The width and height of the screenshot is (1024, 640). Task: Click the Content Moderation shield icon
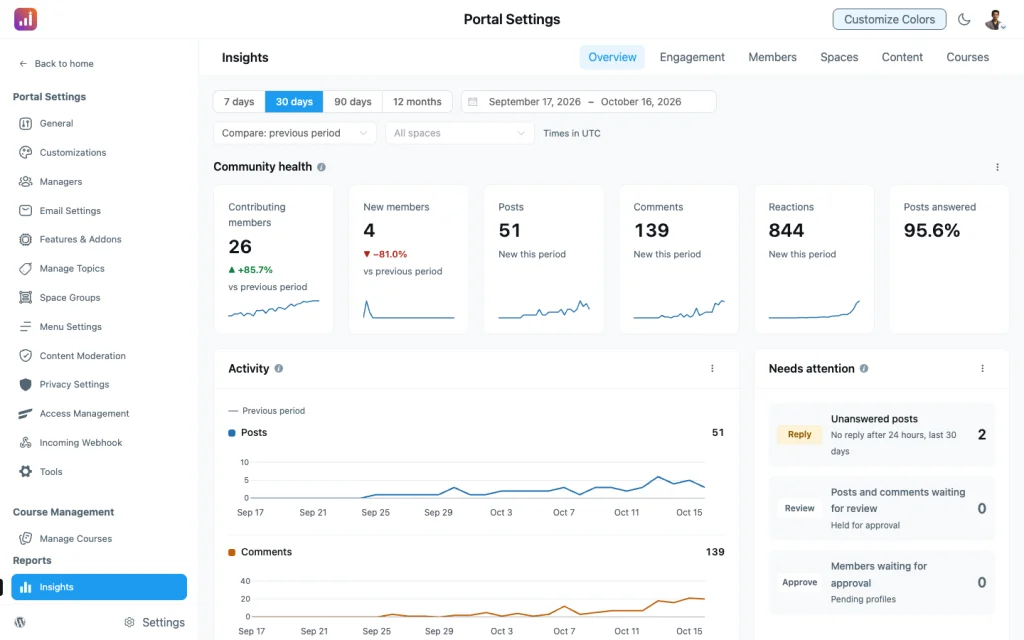pyautogui.click(x=25, y=356)
